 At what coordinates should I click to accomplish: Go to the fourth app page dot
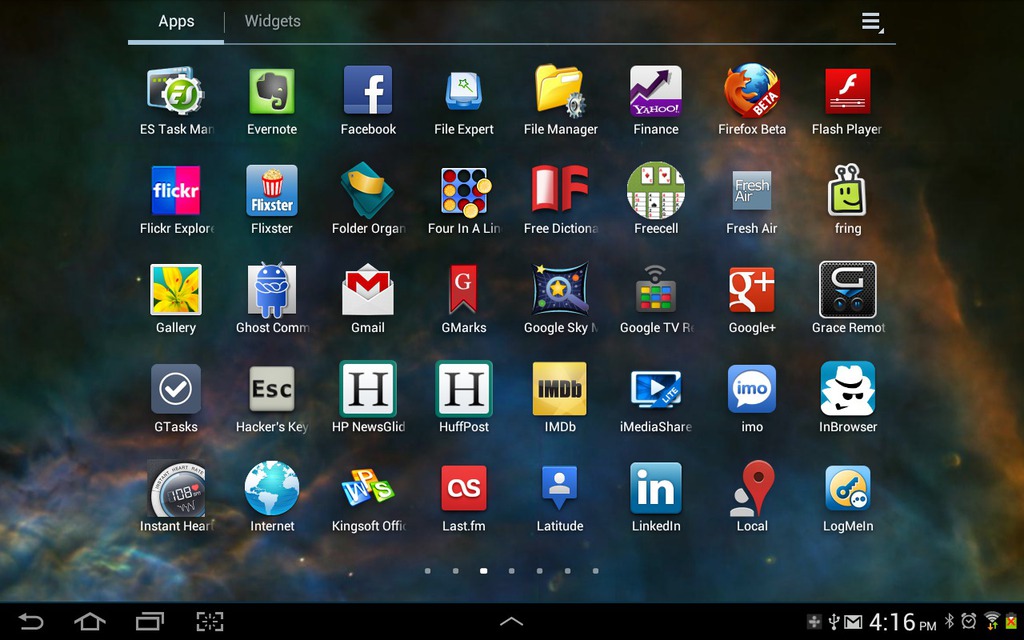(511, 571)
